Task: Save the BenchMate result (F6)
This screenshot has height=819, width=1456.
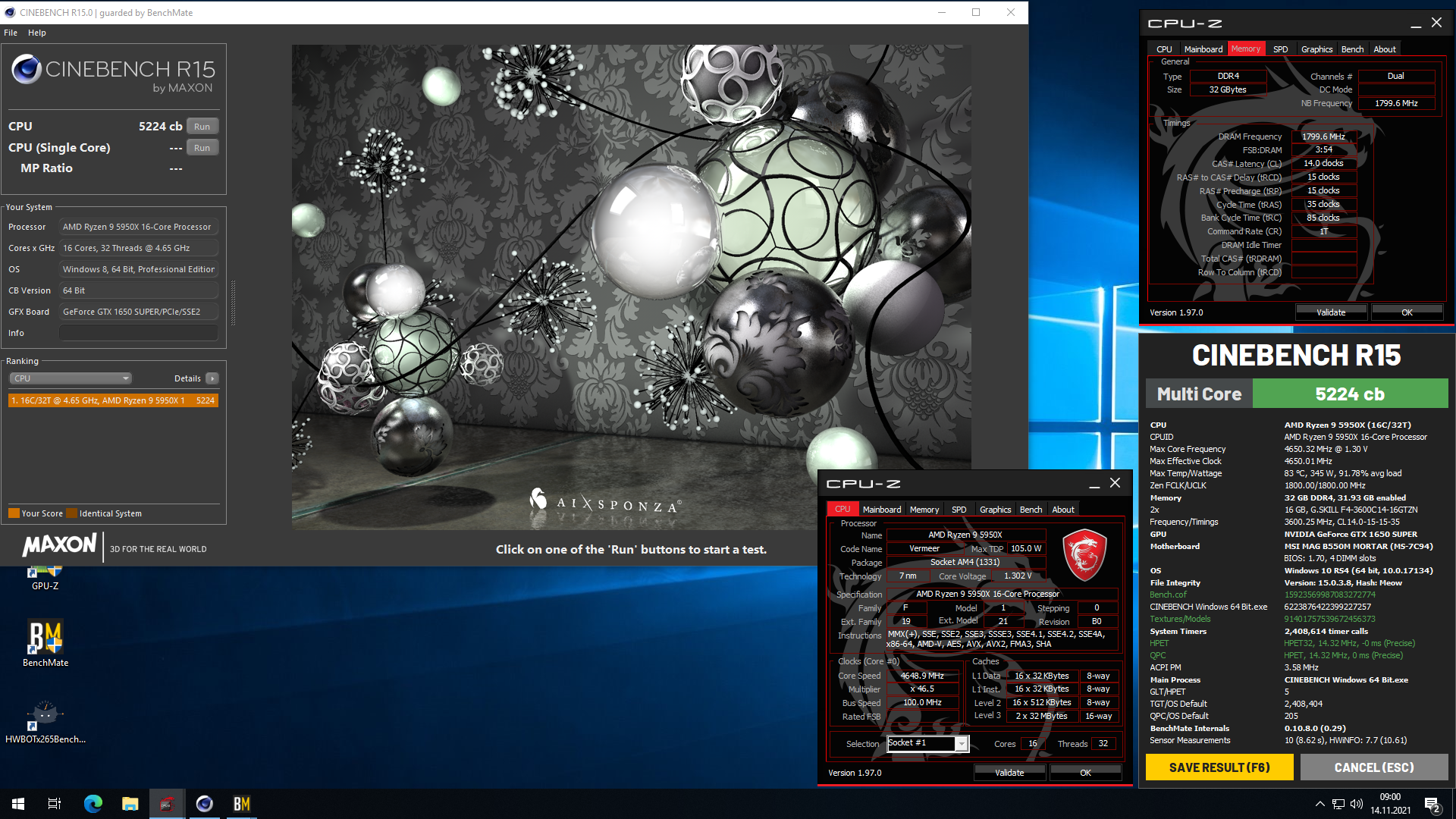Action: pyautogui.click(x=1219, y=767)
